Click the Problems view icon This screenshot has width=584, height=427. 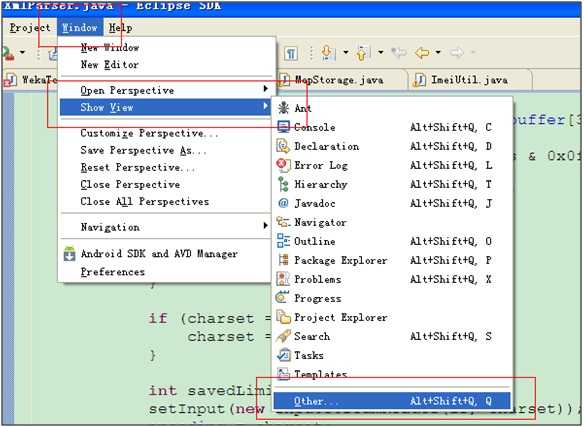click(283, 279)
